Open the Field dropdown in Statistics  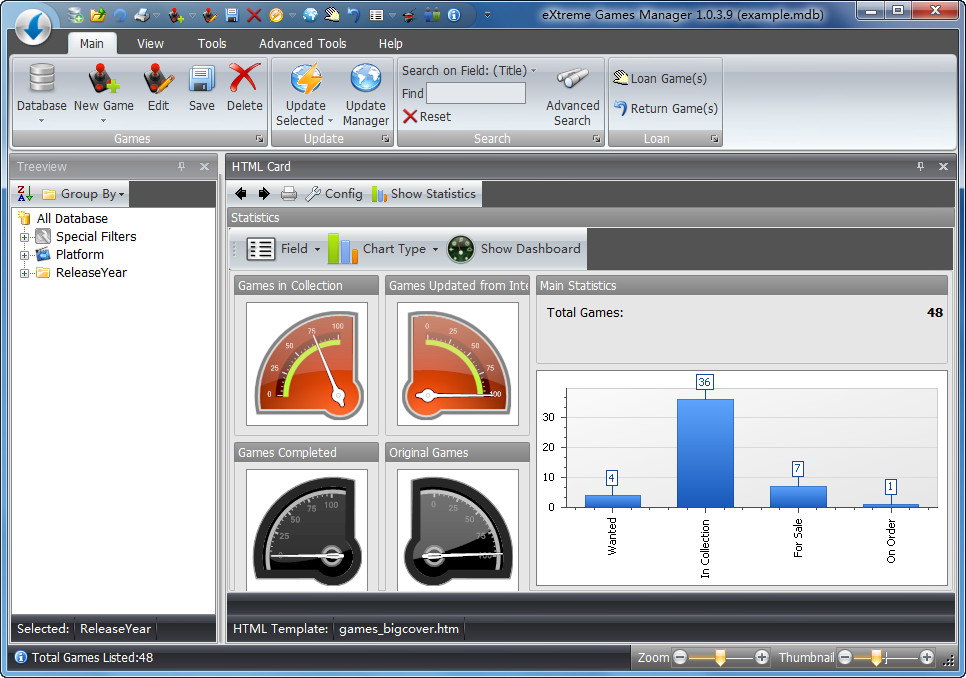click(283, 249)
